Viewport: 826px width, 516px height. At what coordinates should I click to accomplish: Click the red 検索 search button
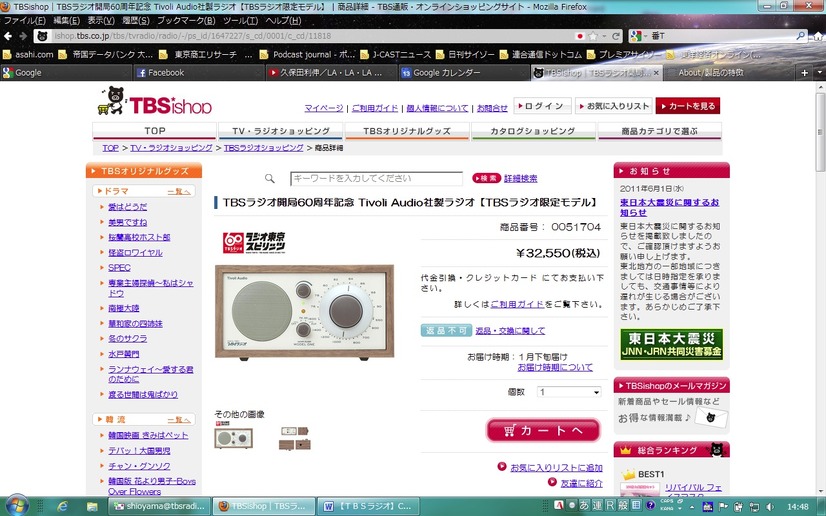coord(486,178)
